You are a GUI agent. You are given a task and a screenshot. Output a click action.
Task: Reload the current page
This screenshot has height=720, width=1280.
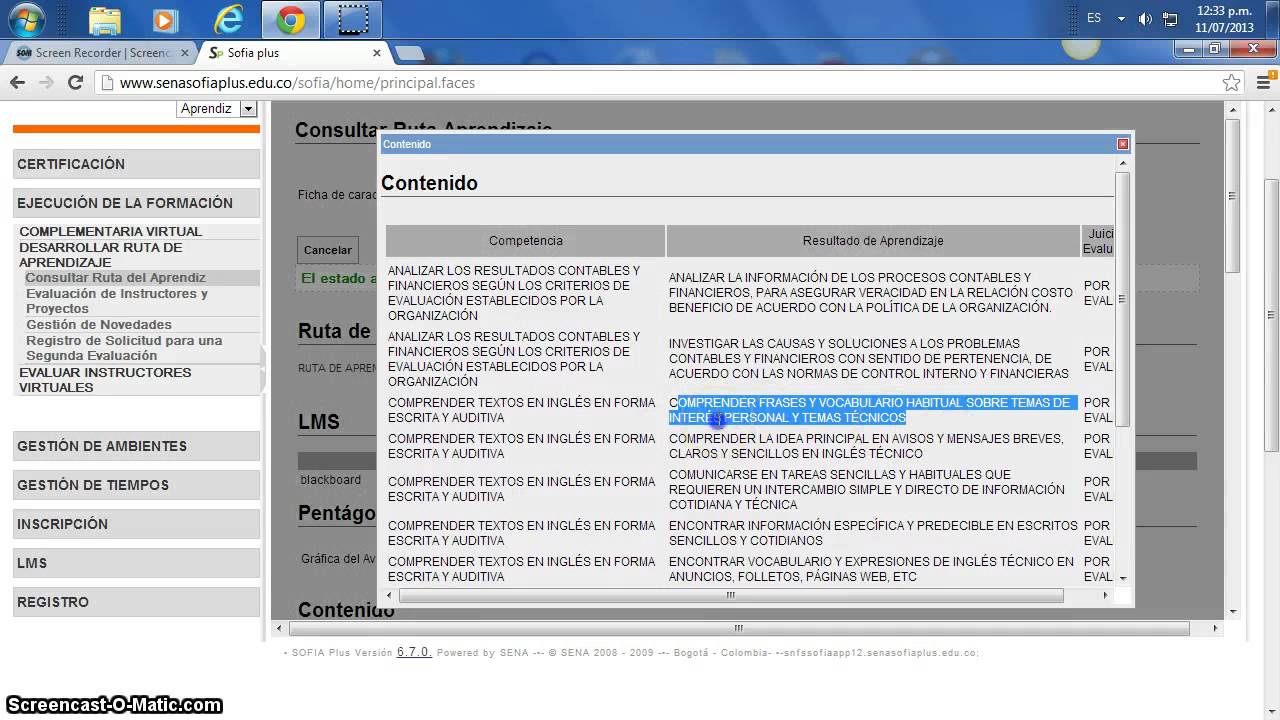click(75, 83)
